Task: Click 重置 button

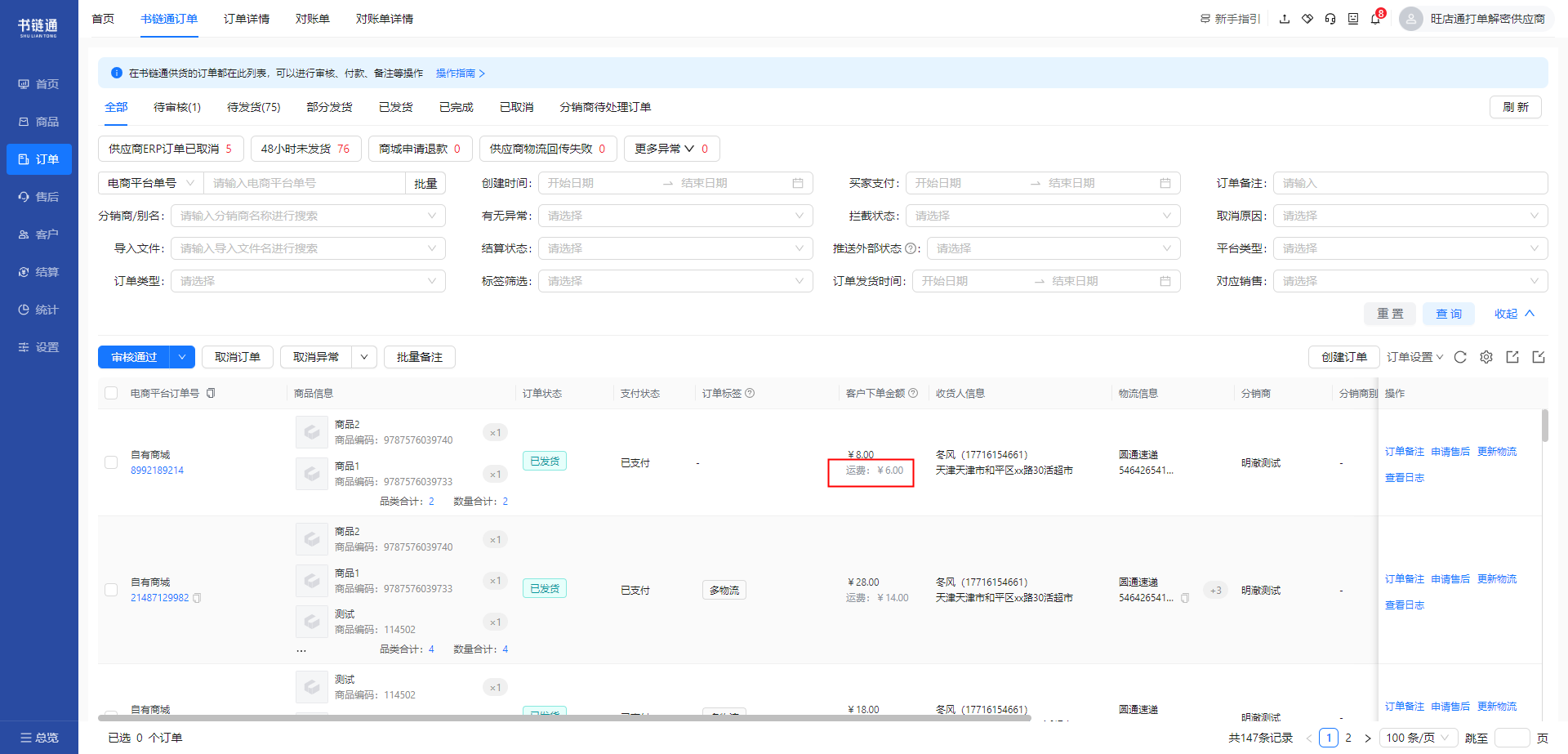Action: click(x=1390, y=314)
